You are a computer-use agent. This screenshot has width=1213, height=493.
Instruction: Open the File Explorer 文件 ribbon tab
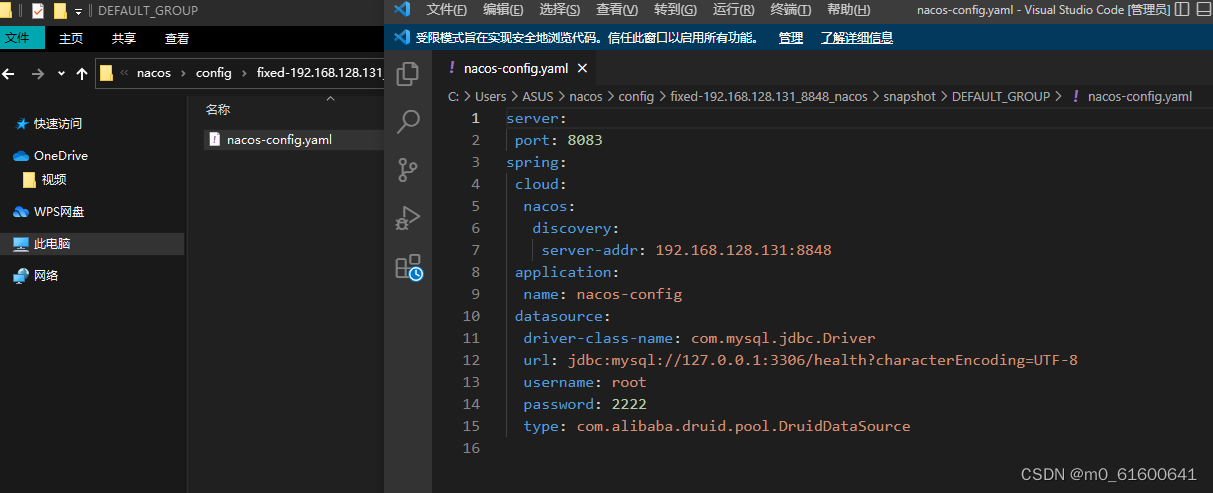pos(22,38)
